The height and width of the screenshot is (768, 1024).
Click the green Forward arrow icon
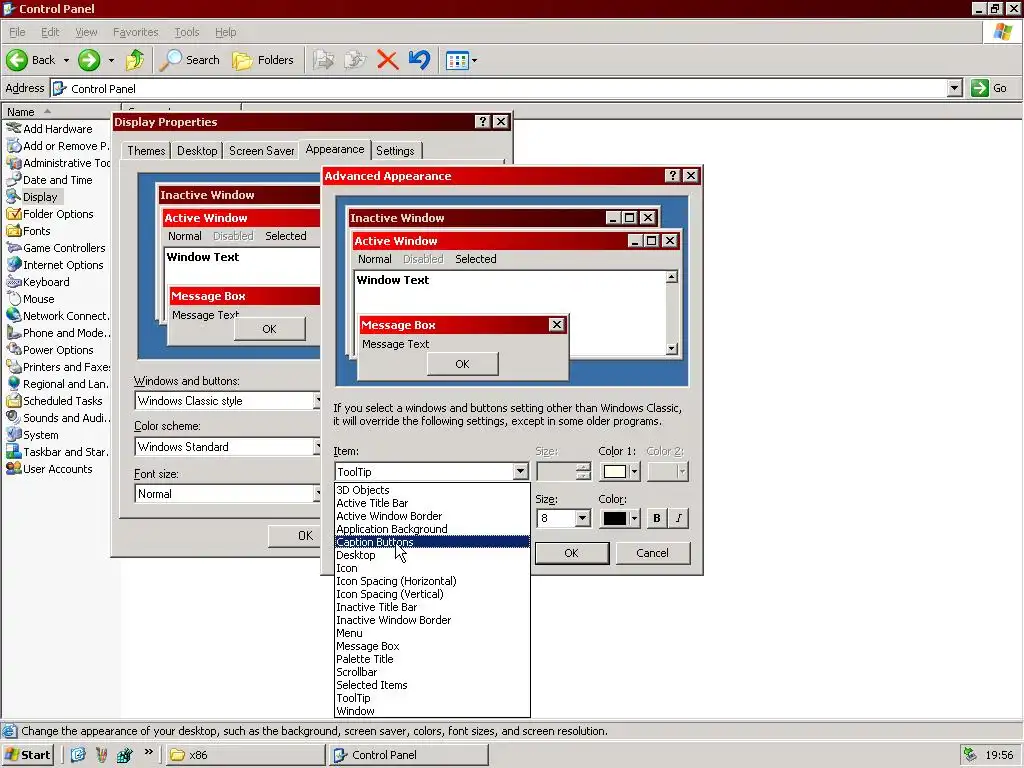(89, 60)
